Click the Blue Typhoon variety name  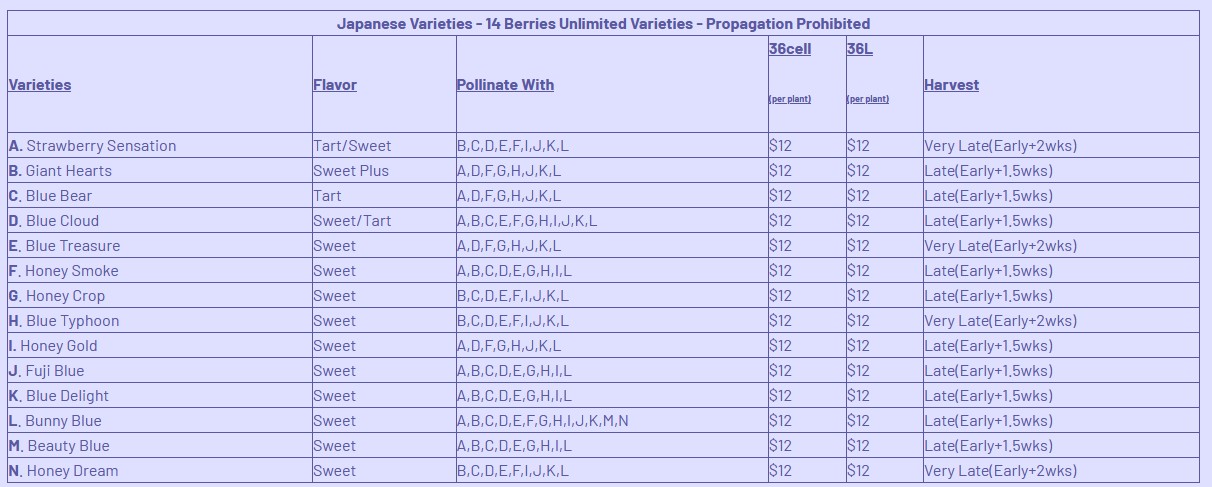coord(72,321)
